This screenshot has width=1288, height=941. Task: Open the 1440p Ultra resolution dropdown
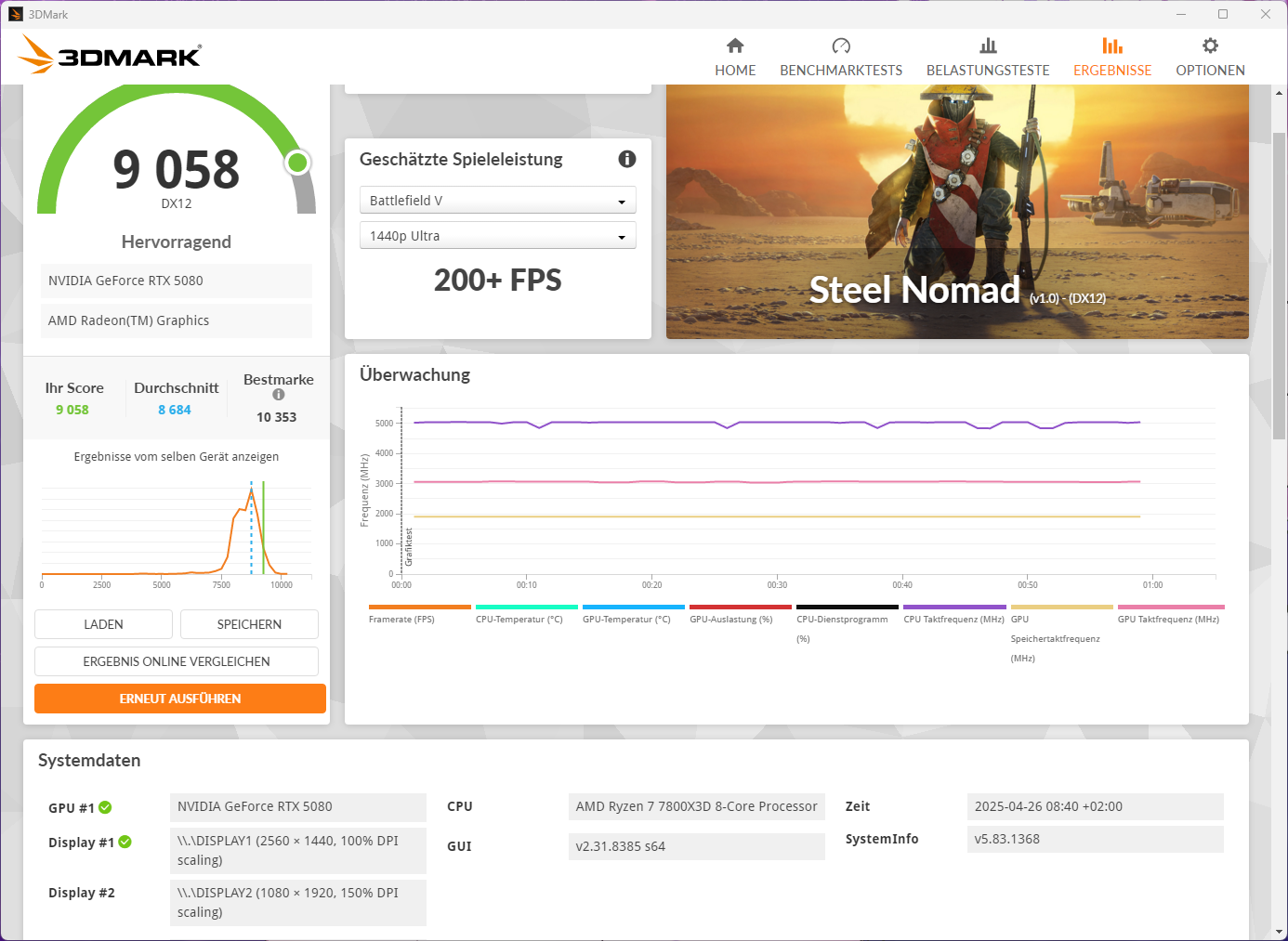tap(498, 236)
